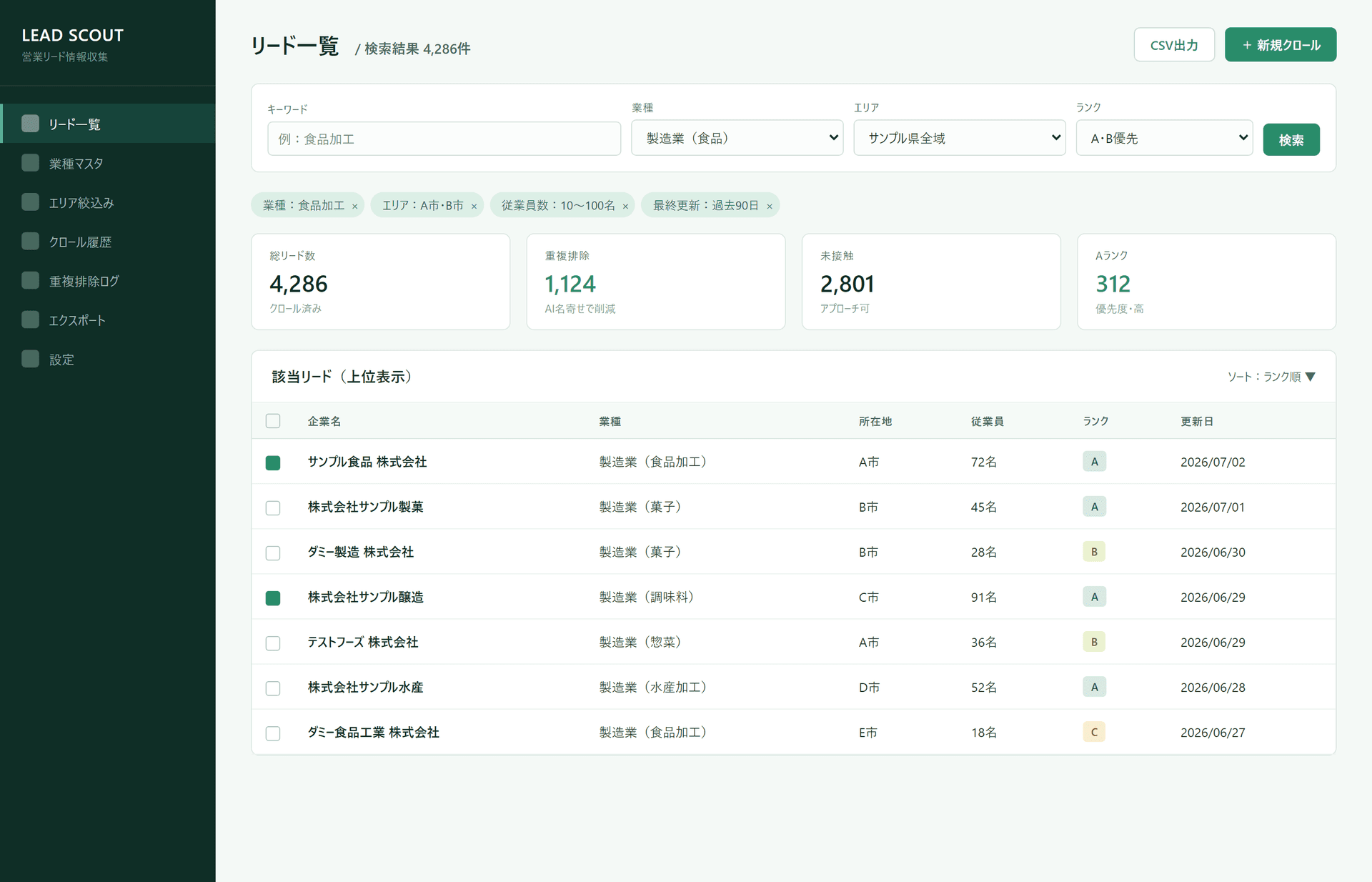
Task: Click the 更新日 column header
Action: [x=1197, y=422]
